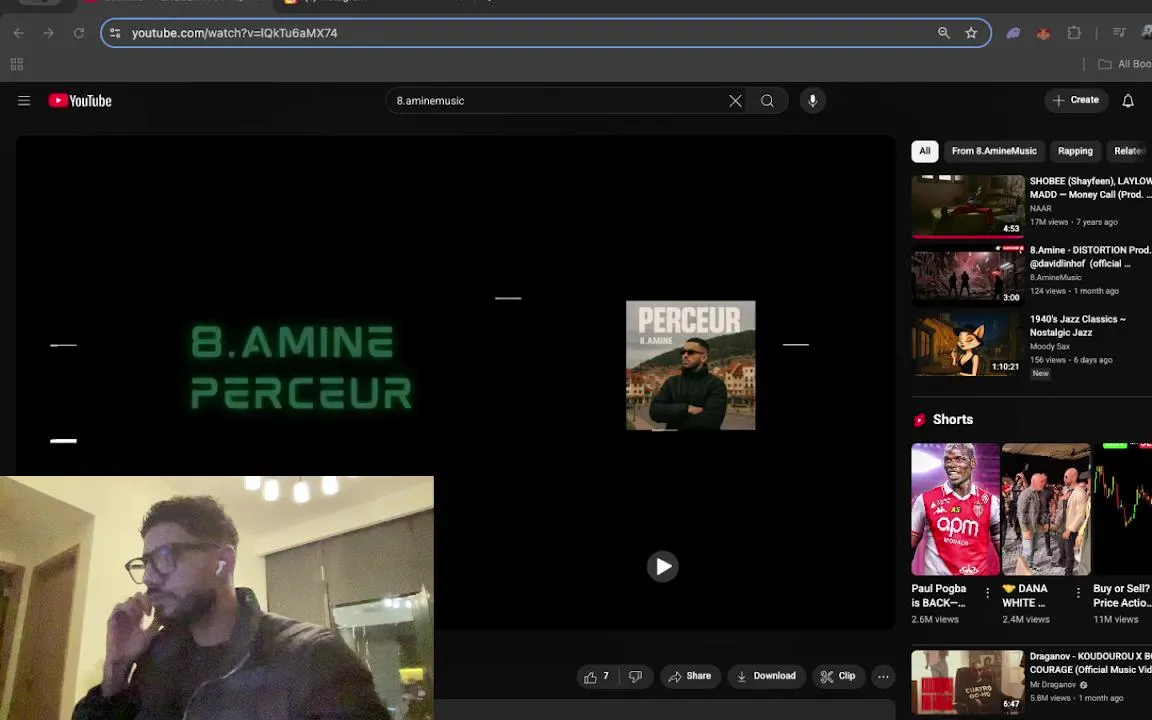Open the media control toolbar icon
Screen dimensions: 1152x720
tap(1119, 32)
